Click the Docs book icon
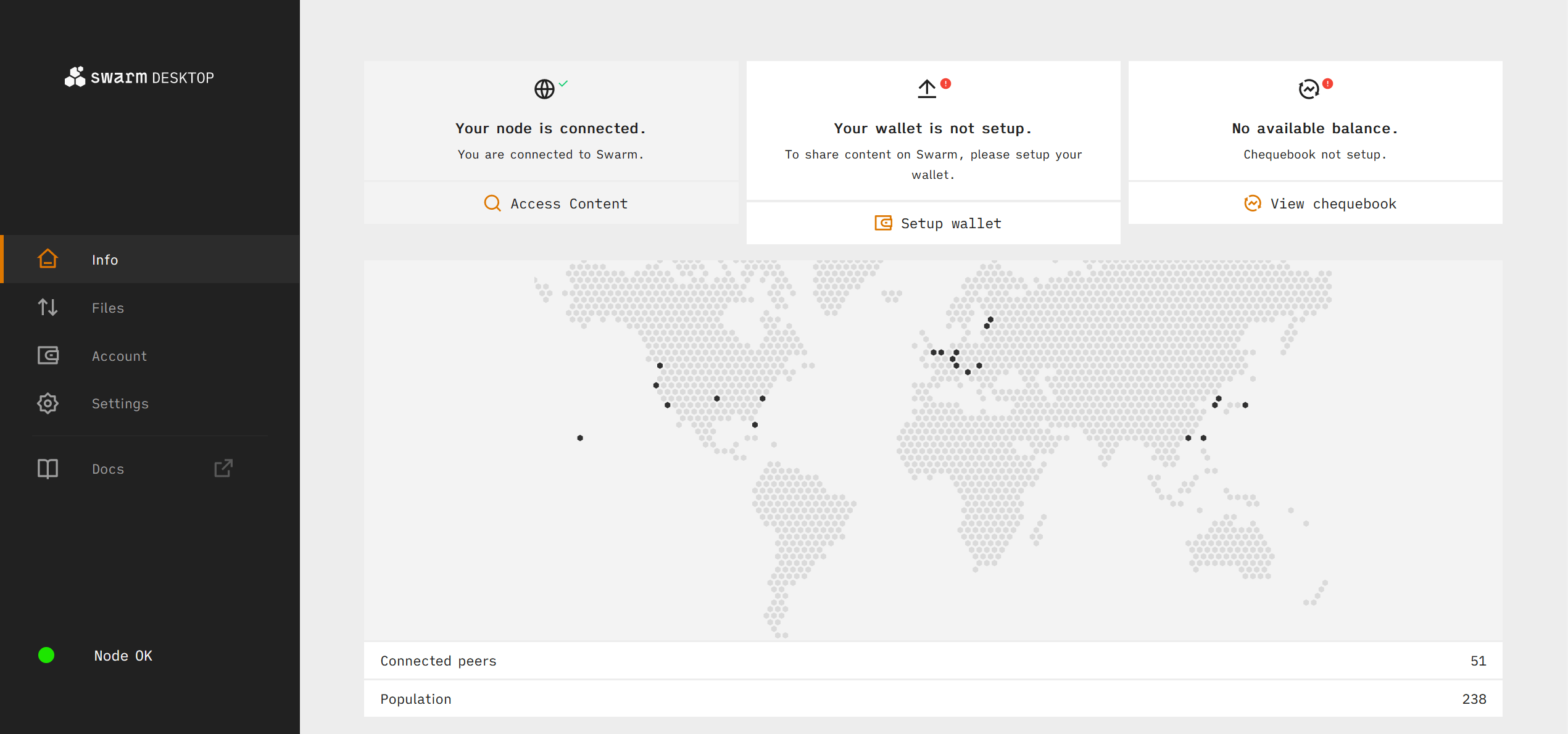The image size is (1568, 734). 48,469
